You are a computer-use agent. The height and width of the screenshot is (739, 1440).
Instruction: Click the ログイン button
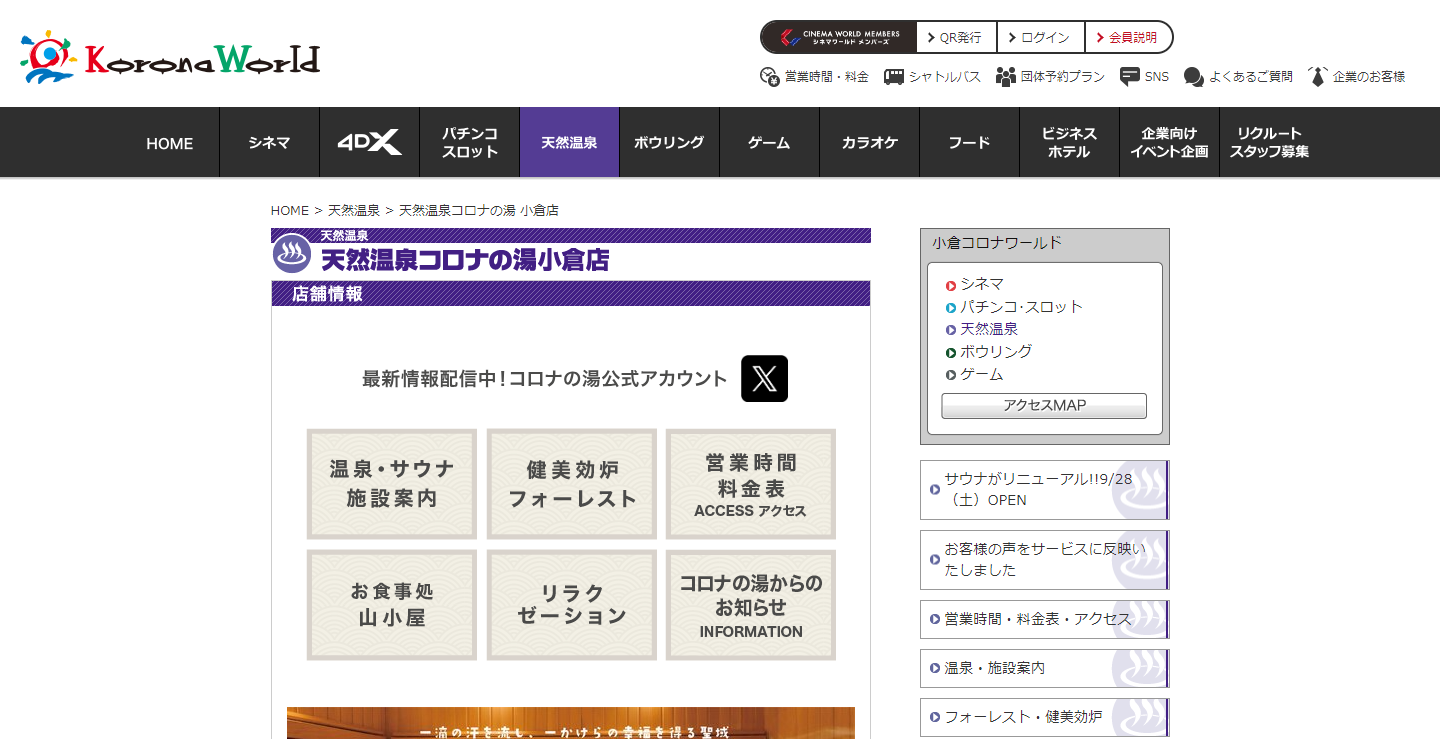pyautogui.click(x=1040, y=37)
